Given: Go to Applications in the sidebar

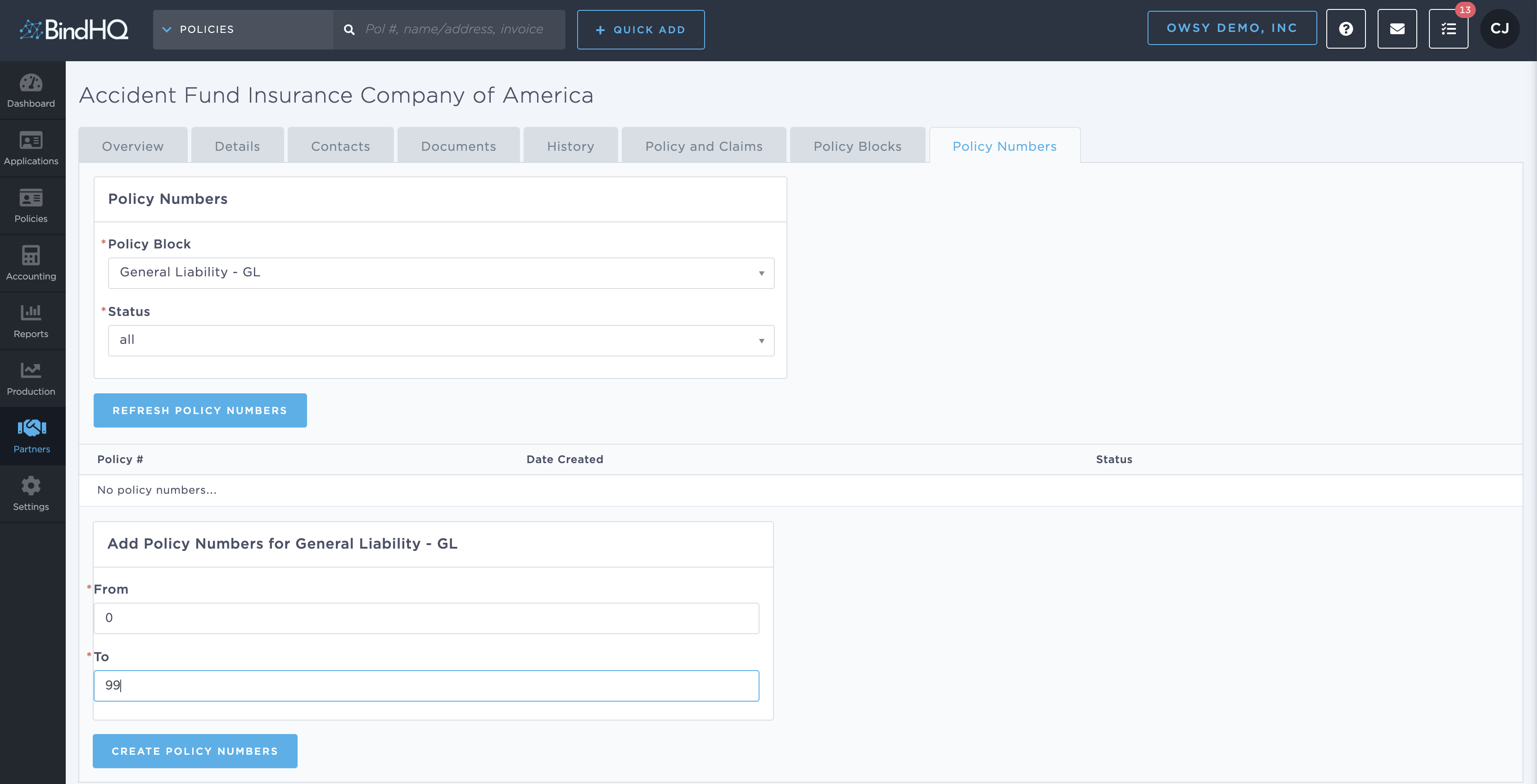Looking at the screenshot, I should coord(31,147).
